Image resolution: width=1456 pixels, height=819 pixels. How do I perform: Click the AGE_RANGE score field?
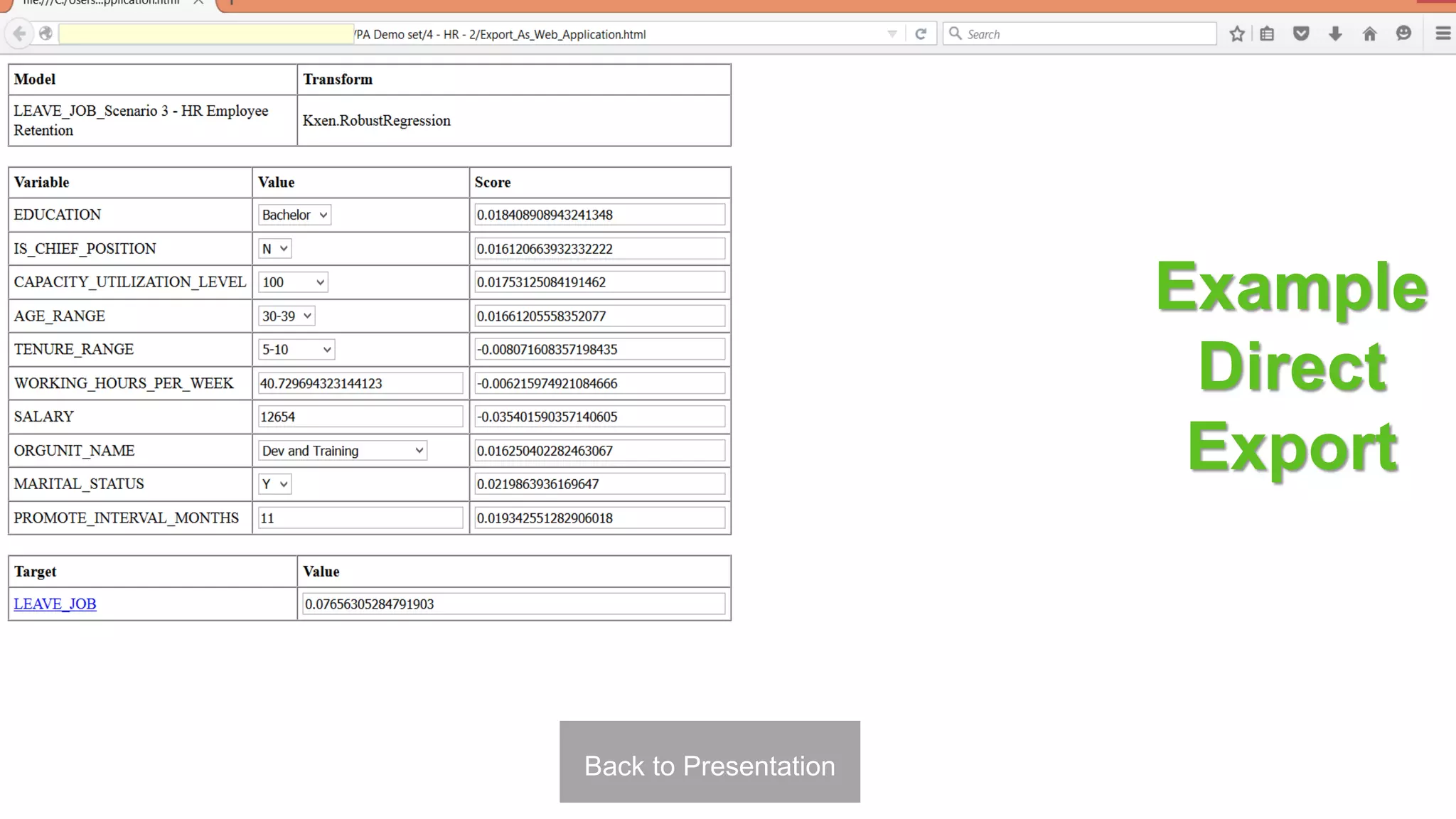click(x=600, y=316)
